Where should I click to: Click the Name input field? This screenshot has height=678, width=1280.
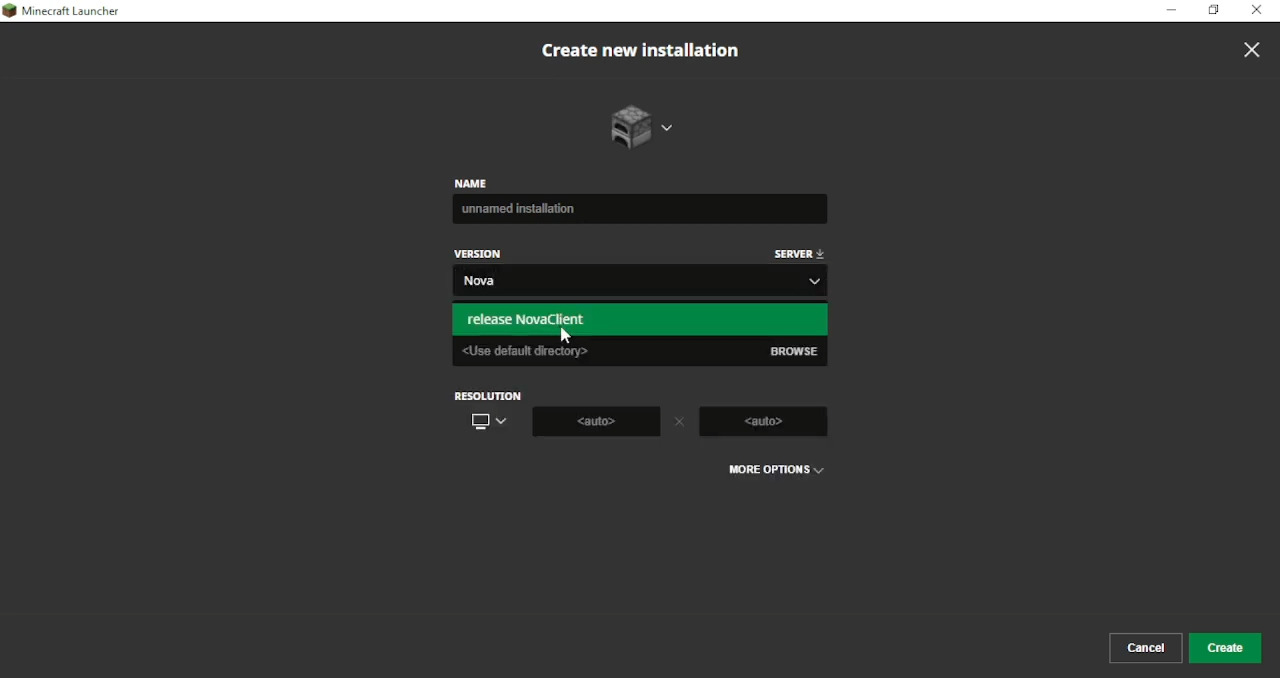coord(640,210)
